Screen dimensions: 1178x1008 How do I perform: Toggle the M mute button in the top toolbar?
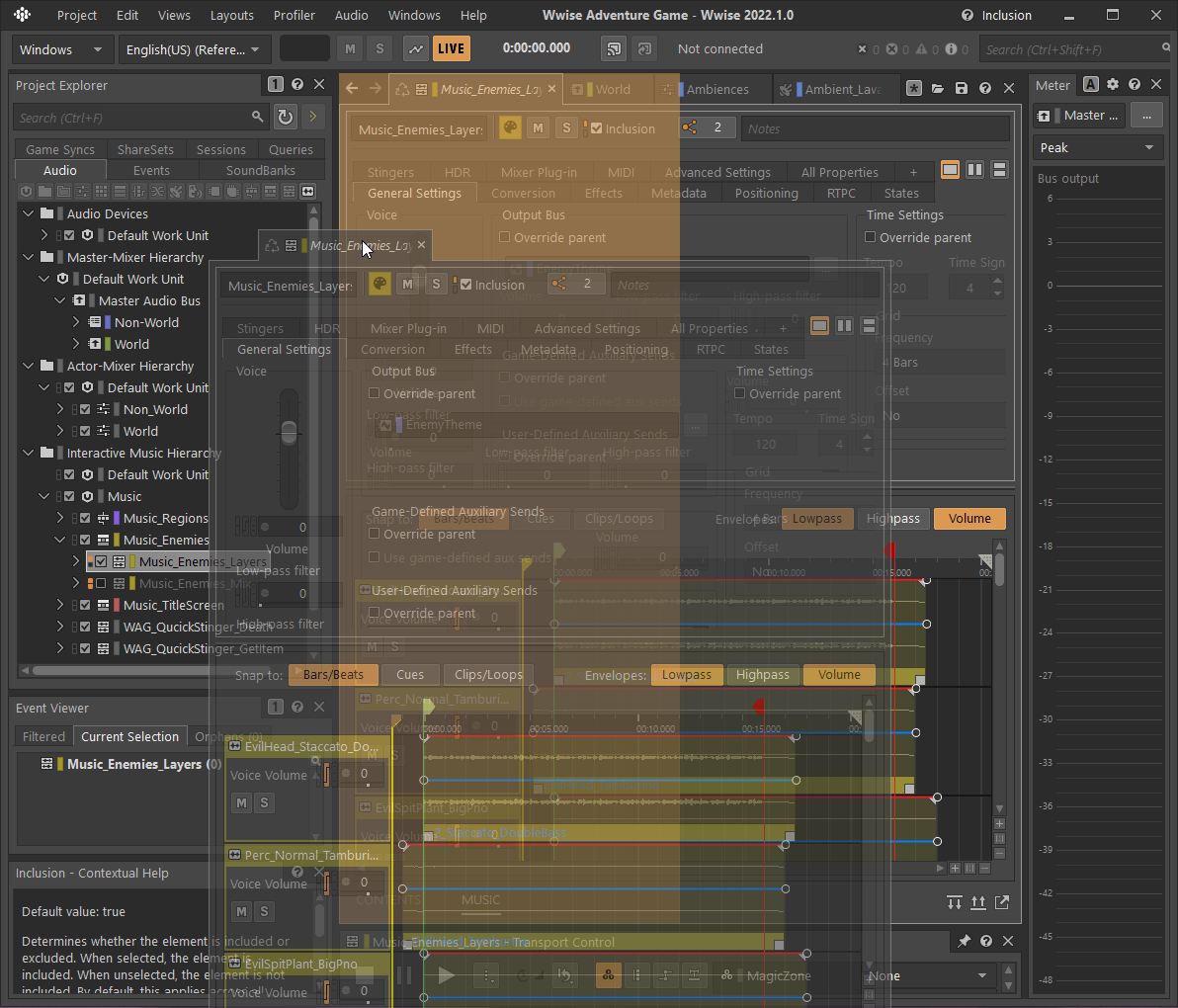tap(350, 48)
